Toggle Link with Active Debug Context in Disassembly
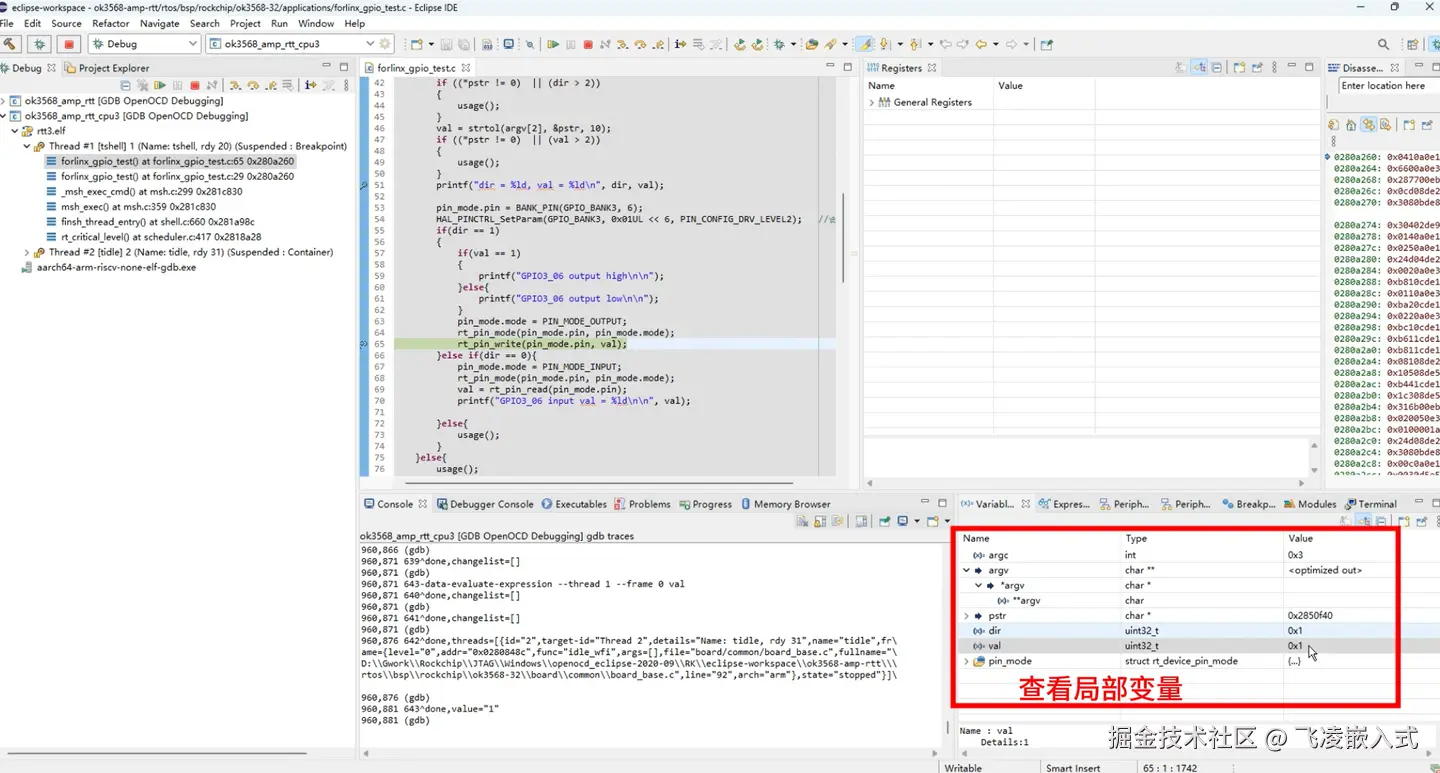The image size is (1440, 773). click(1370, 125)
